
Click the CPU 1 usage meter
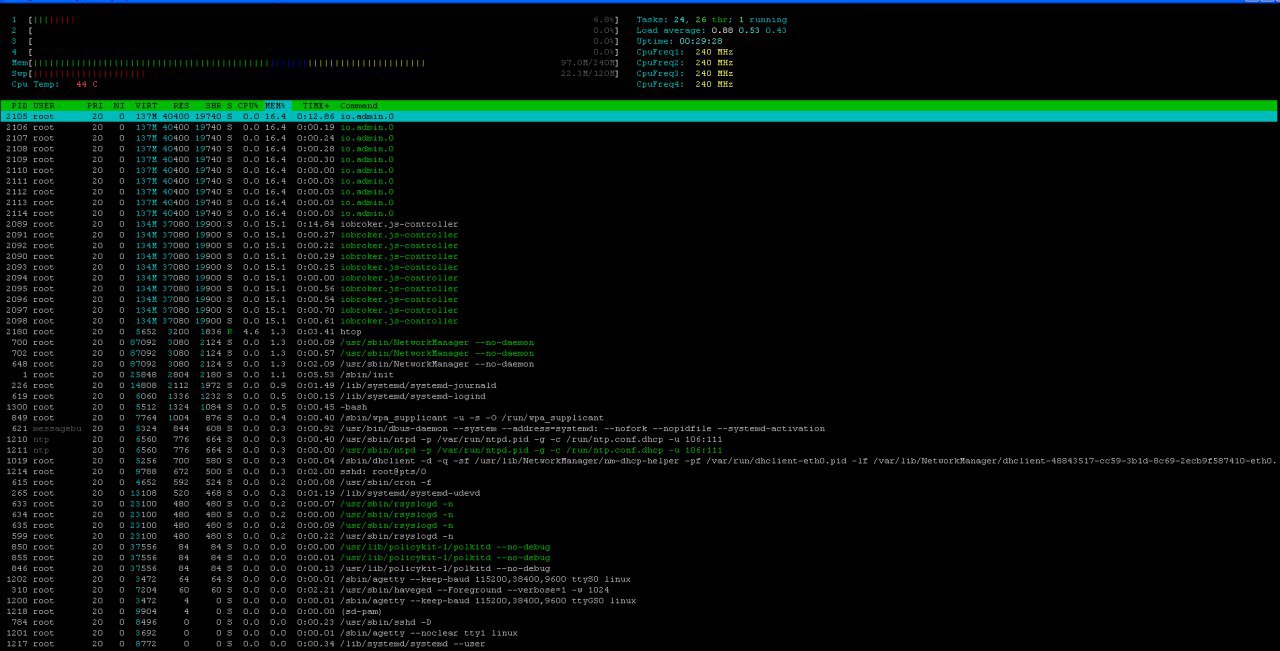(x=317, y=19)
